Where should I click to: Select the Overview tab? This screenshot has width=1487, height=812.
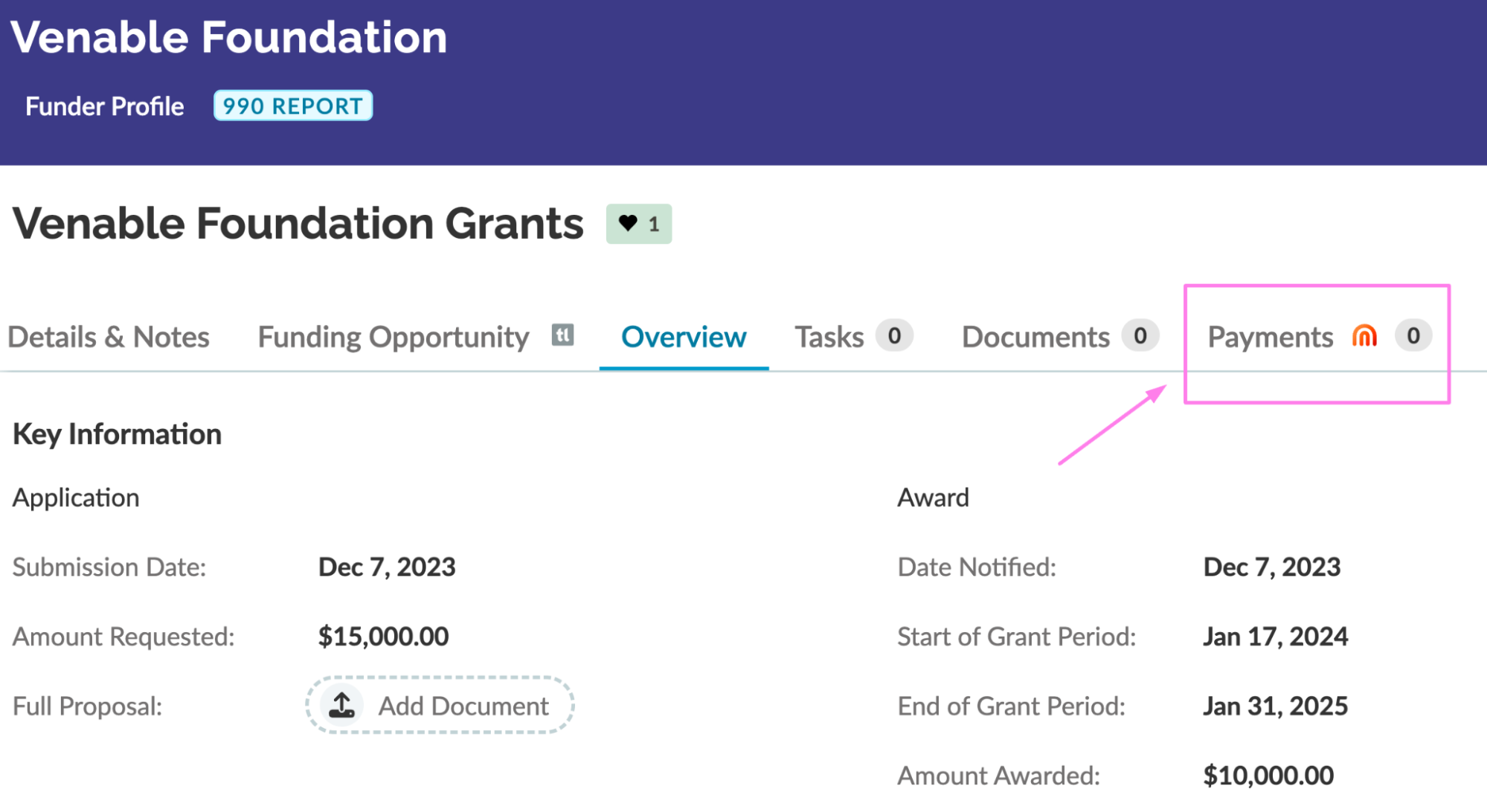tap(683, 338)
